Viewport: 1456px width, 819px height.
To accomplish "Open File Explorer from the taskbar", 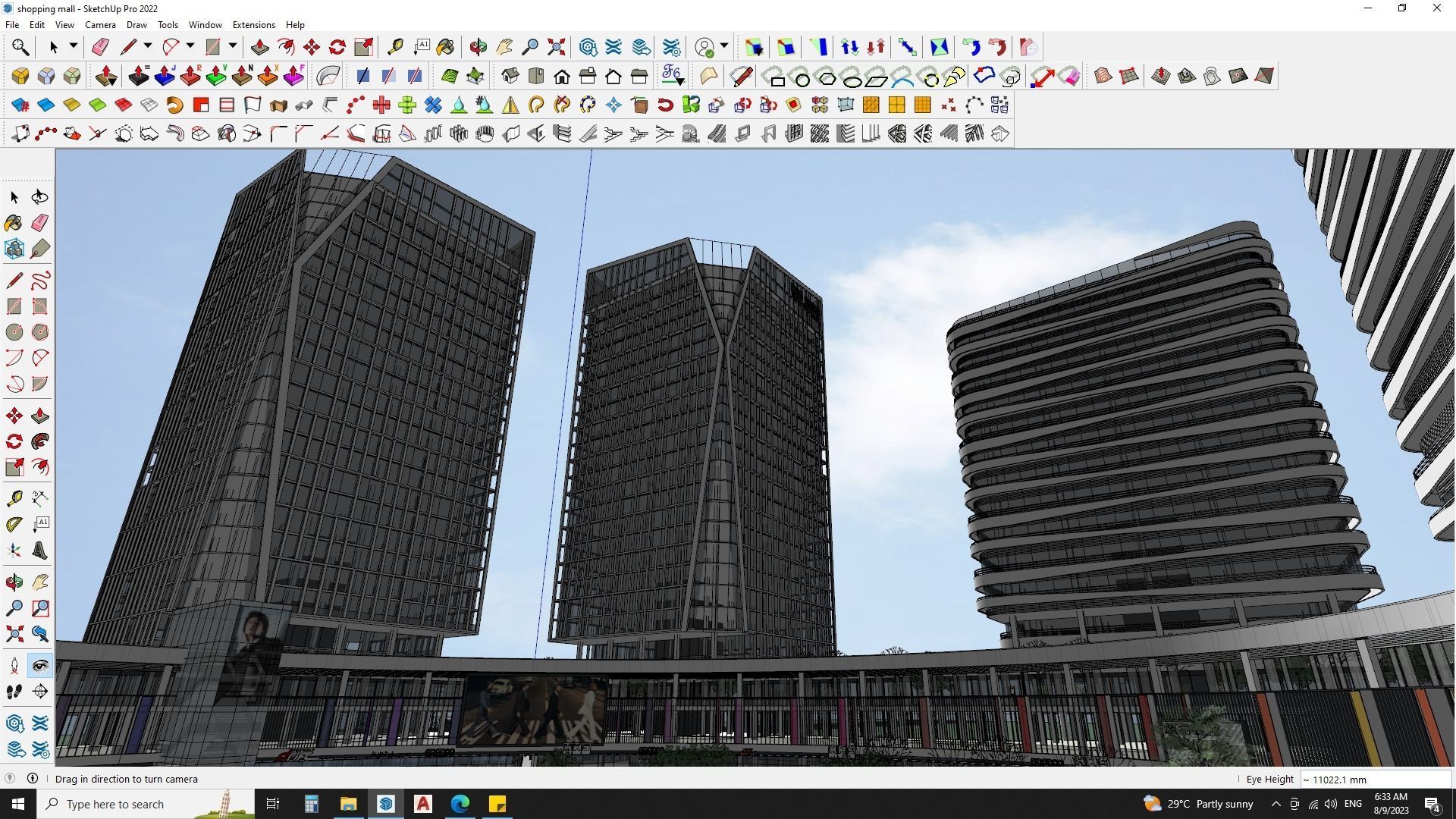I will (x=348, y=804).
